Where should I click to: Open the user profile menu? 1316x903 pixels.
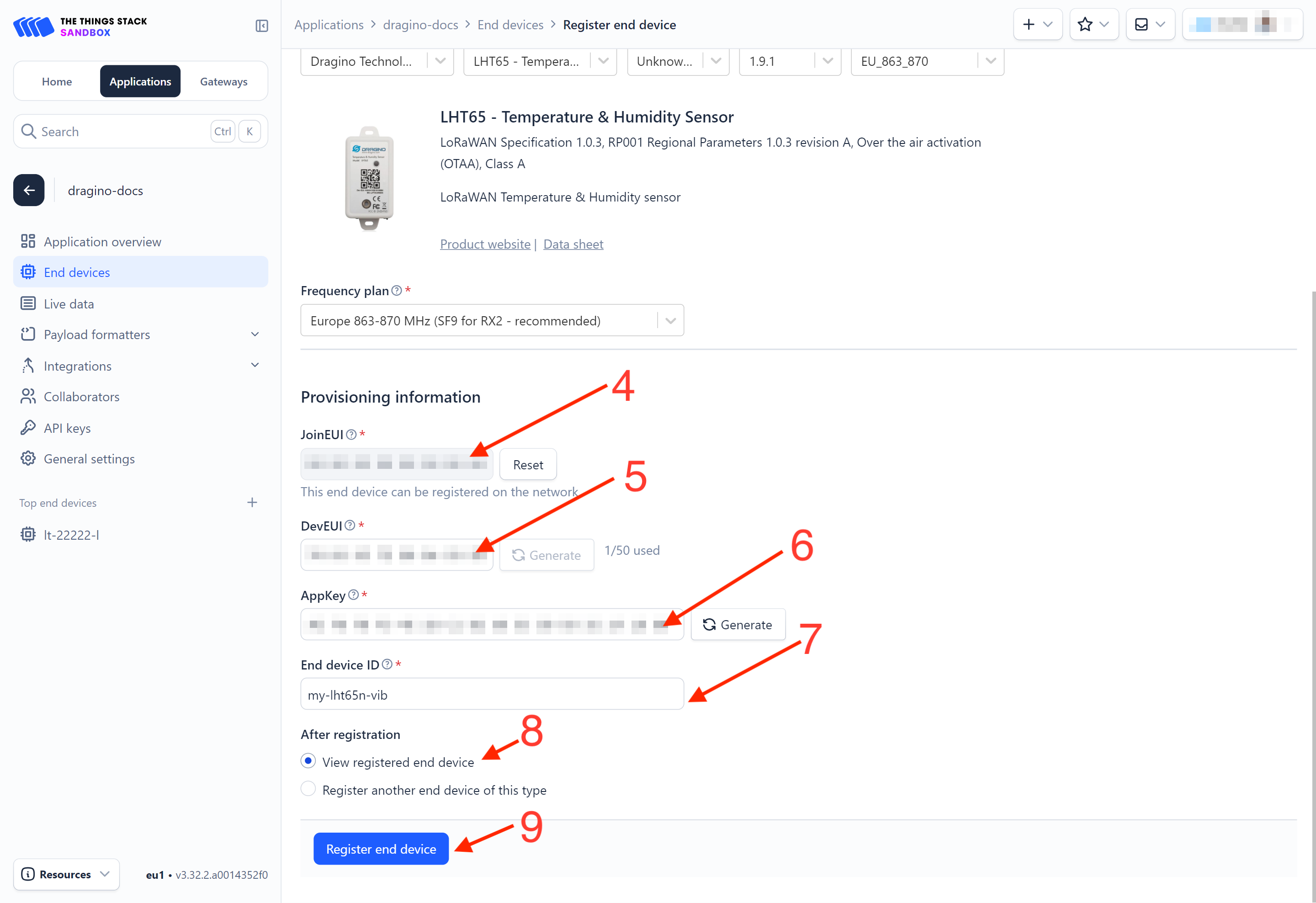(1242, 24)
